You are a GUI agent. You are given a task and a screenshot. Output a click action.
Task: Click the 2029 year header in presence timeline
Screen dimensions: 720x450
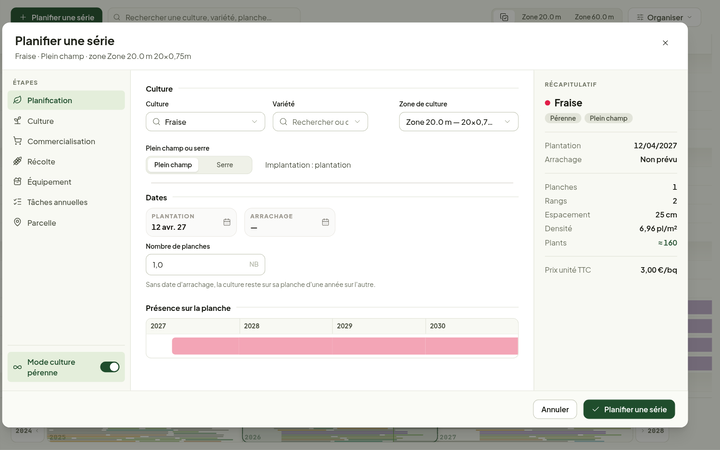click(379, 326)
